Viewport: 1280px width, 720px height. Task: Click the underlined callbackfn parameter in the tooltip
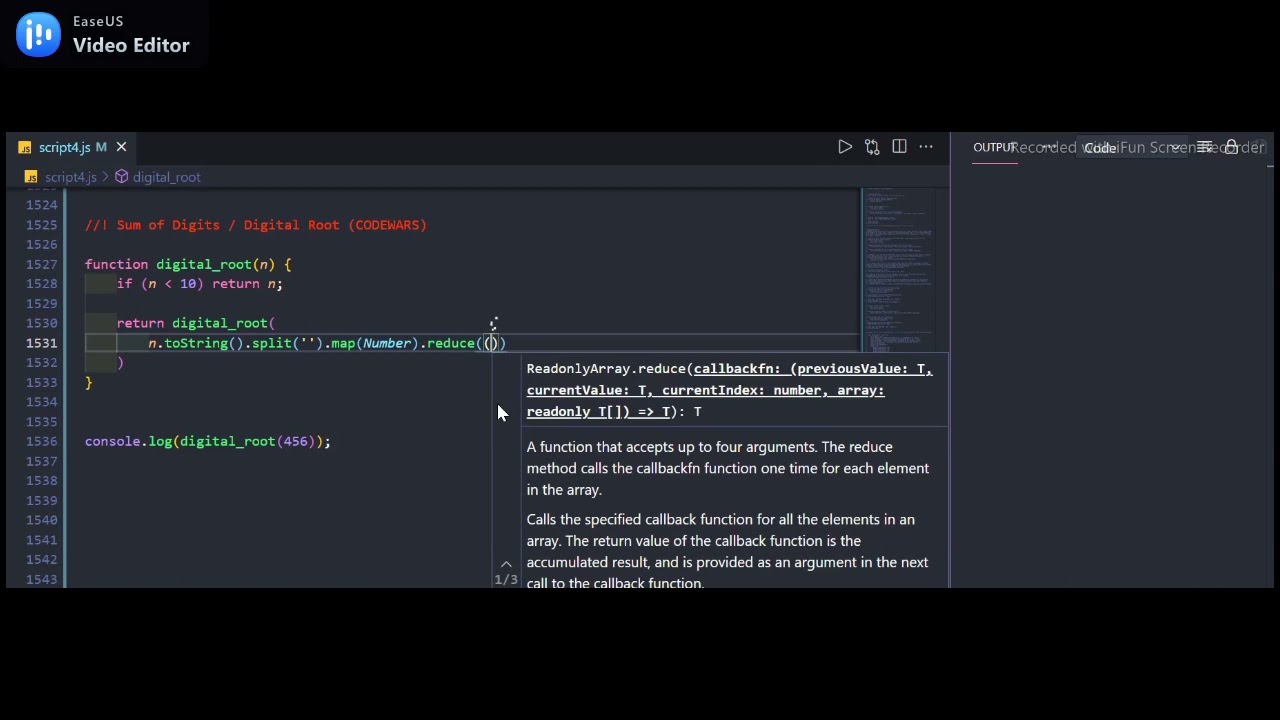(x=729, y=390)
